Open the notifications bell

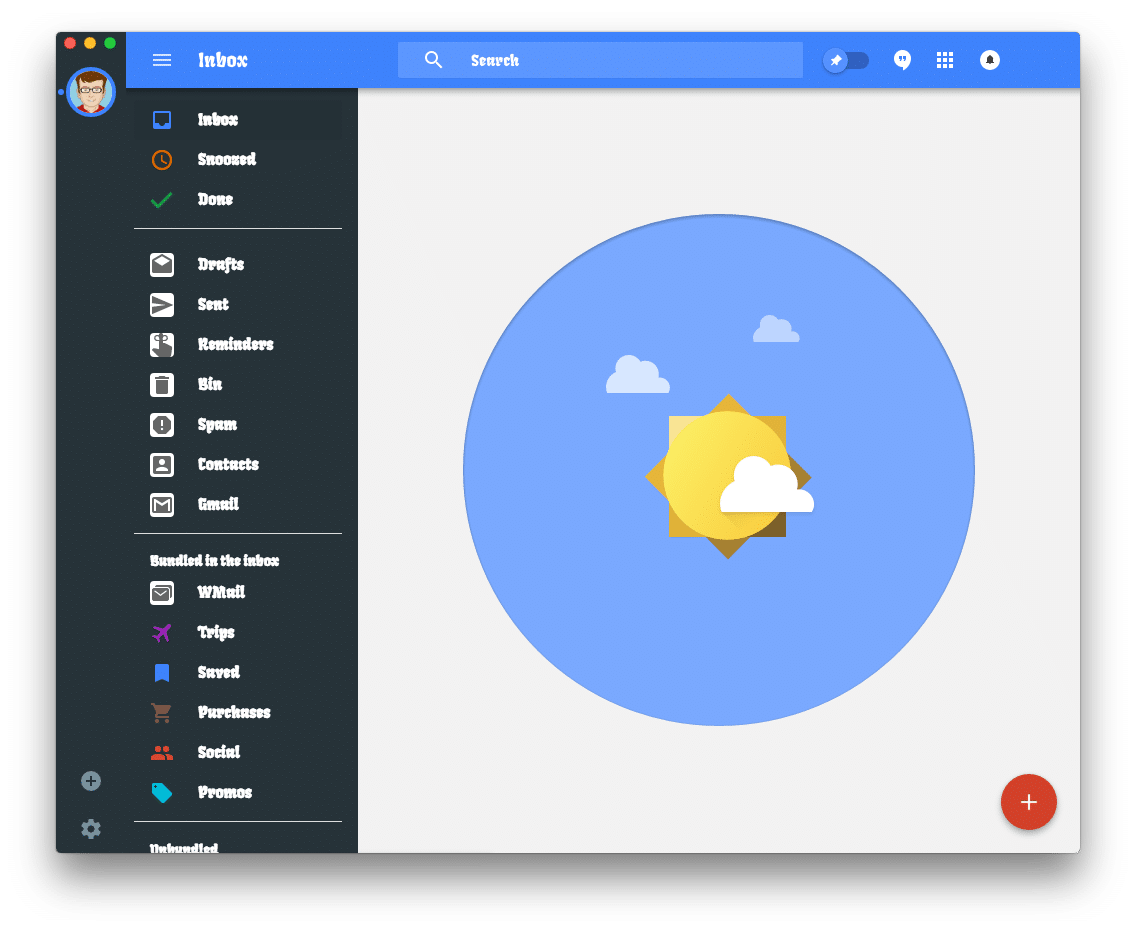(x=990, y=60)
